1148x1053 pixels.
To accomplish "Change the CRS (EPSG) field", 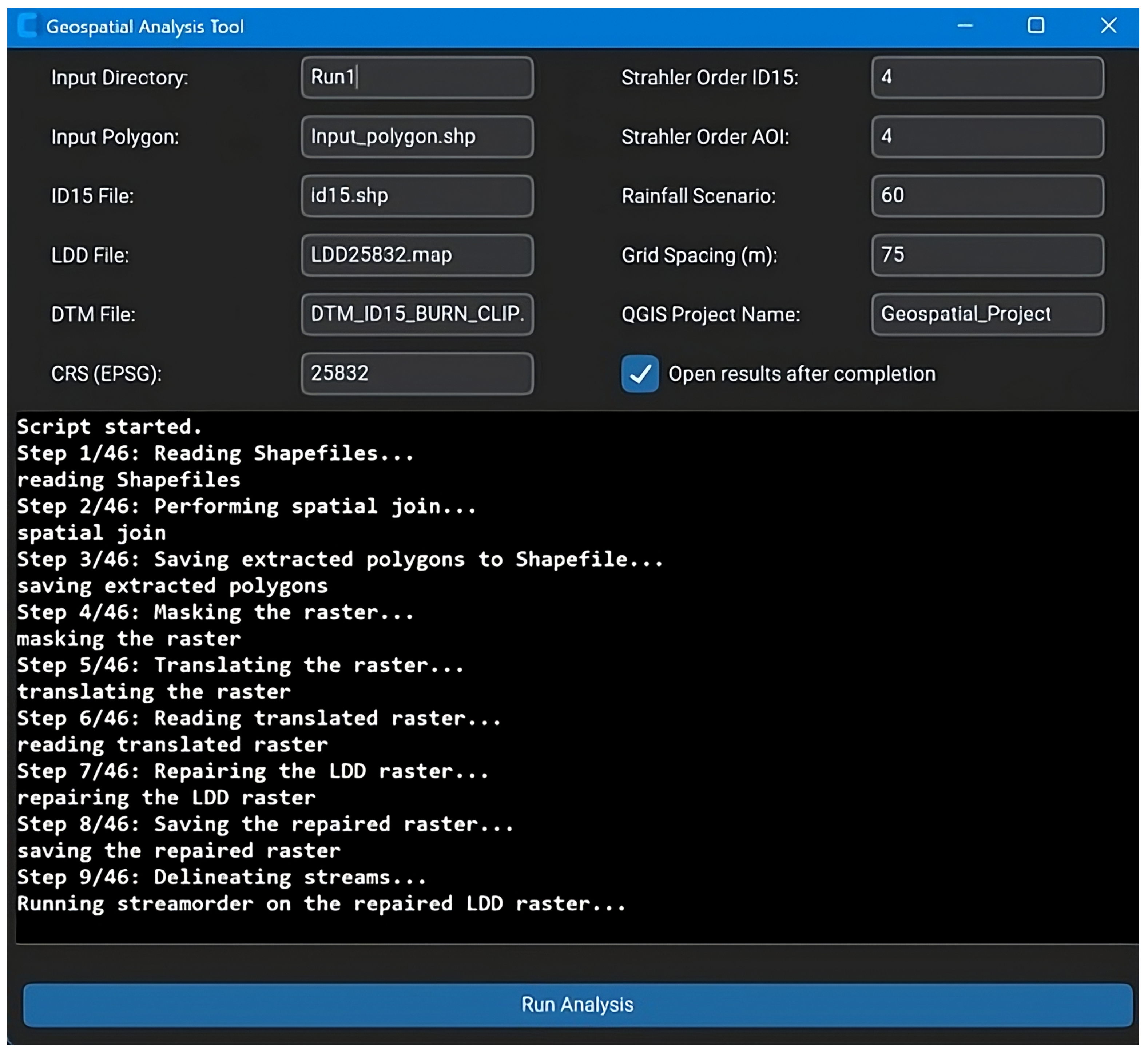I will tap(417, 374).
